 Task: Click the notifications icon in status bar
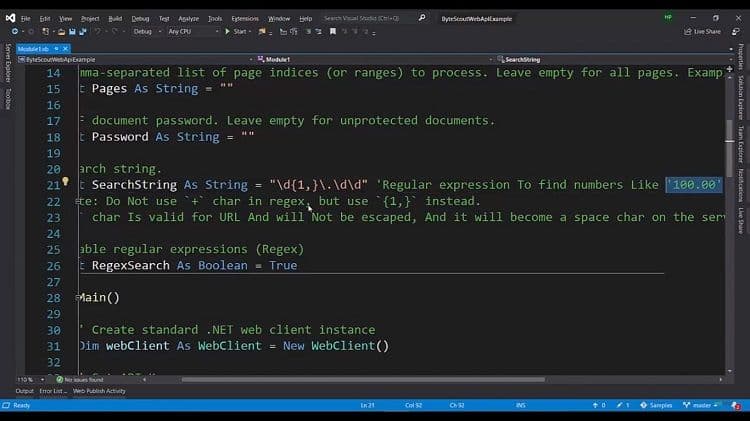740,405
